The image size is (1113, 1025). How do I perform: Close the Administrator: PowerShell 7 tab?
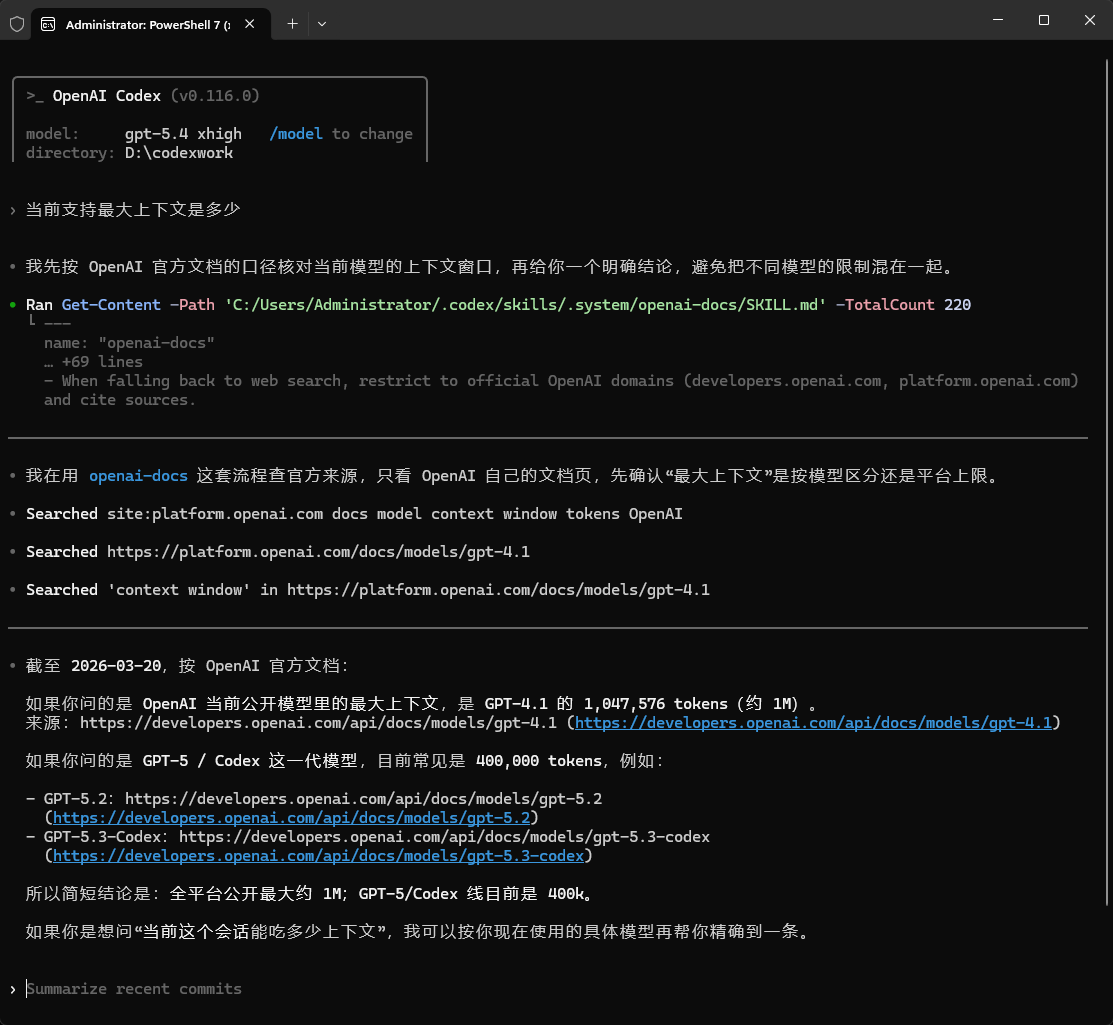250,23
